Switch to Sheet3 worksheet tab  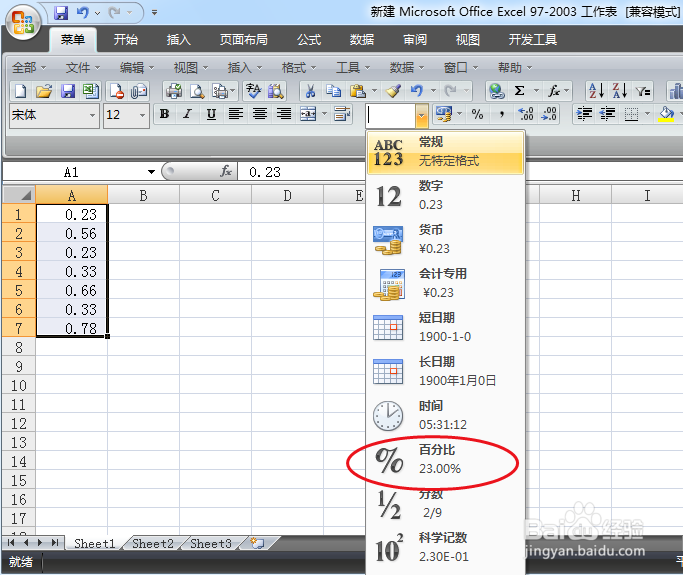(211, 543)
